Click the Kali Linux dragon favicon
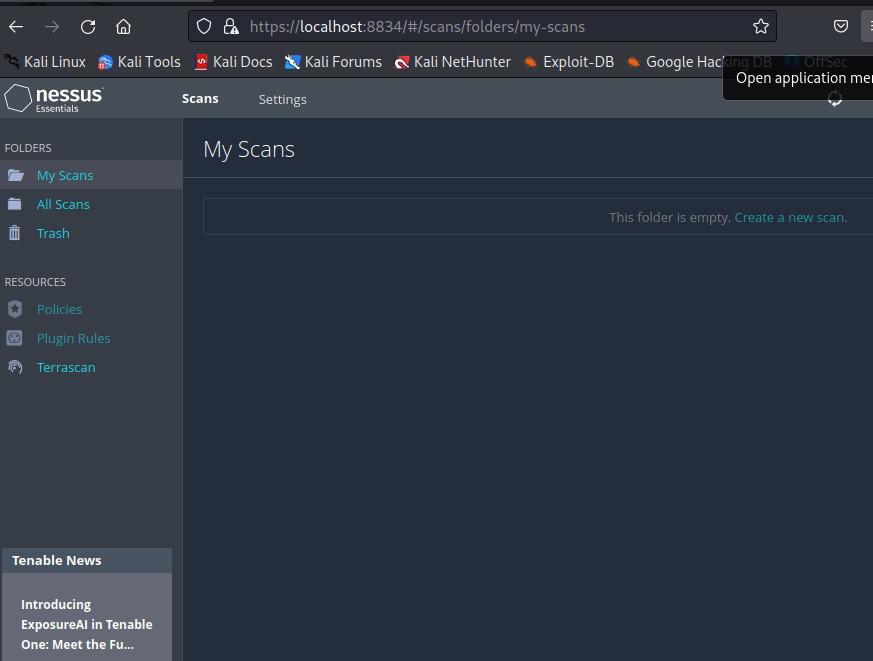 tap(12, 61)
